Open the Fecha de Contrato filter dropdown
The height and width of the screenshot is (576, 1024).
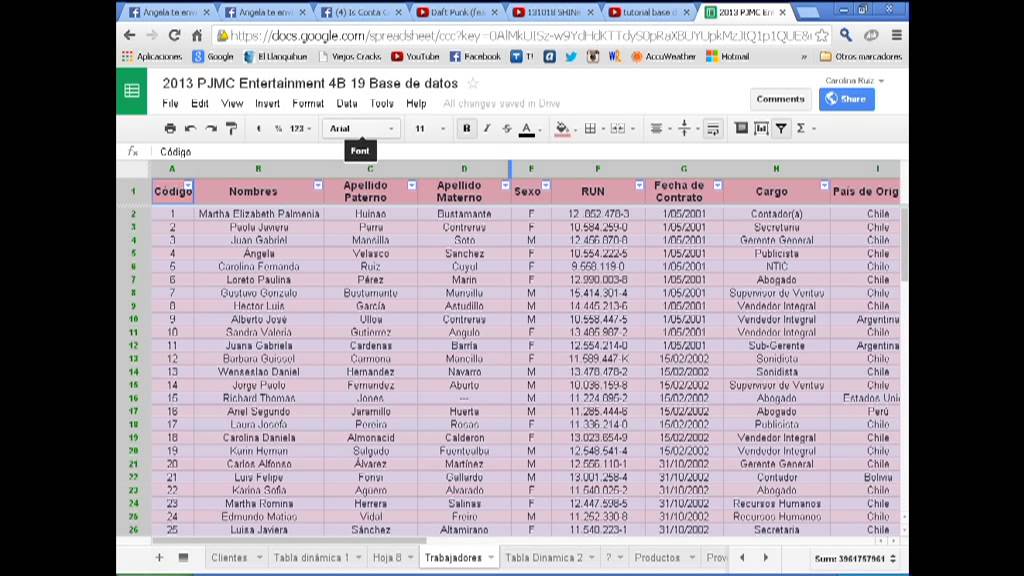(718, 185)
